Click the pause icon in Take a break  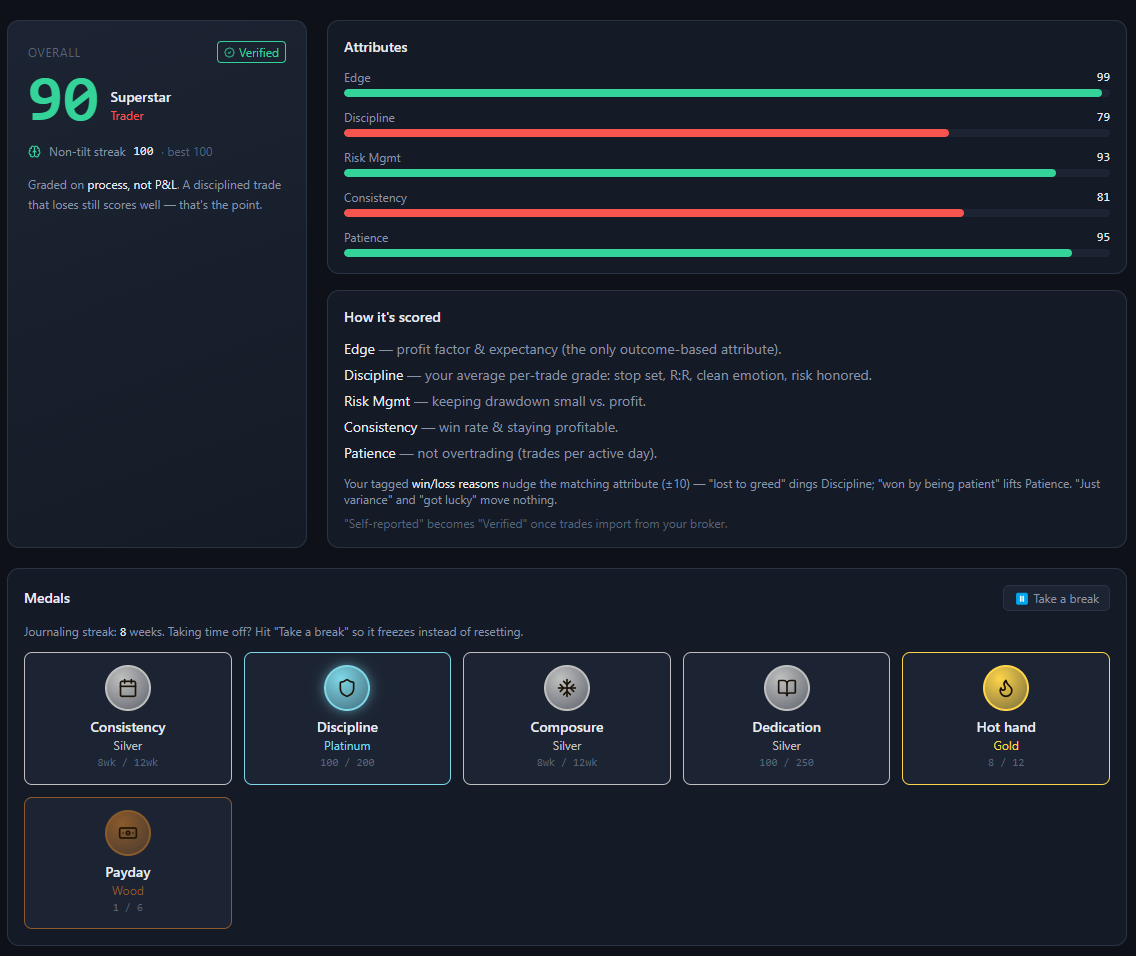1022,598
